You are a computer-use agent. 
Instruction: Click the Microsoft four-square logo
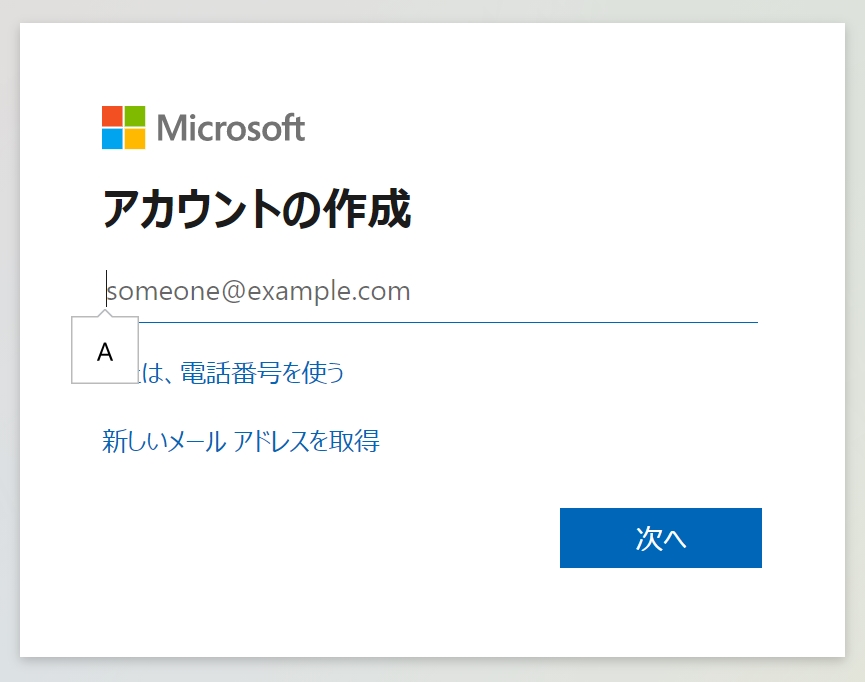click(x=124, y=127)
